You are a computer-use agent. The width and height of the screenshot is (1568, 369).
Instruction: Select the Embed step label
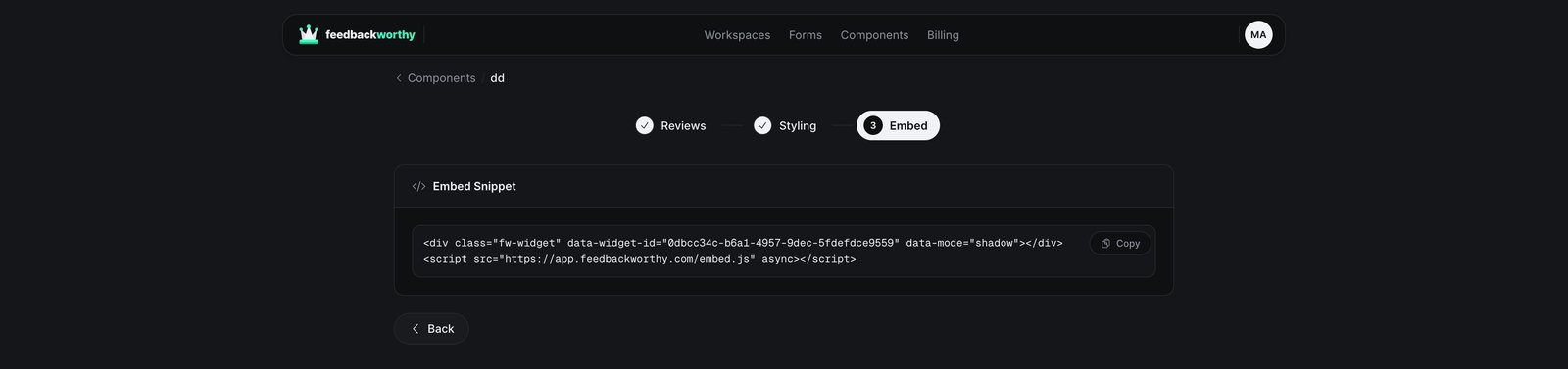(908, 125)
